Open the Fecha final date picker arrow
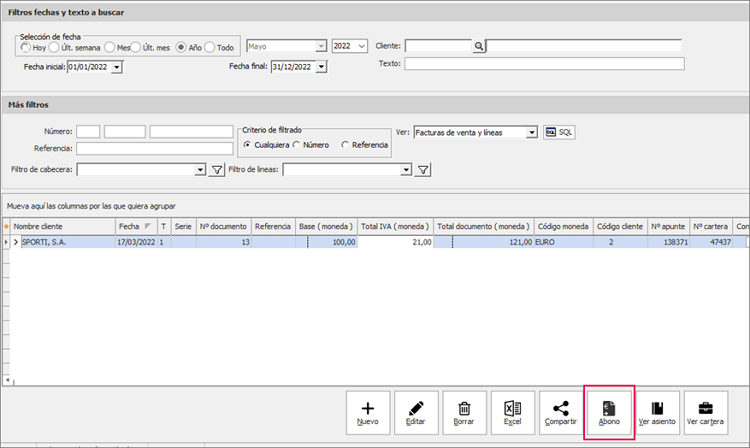750x448 pixels. [322, 67]
